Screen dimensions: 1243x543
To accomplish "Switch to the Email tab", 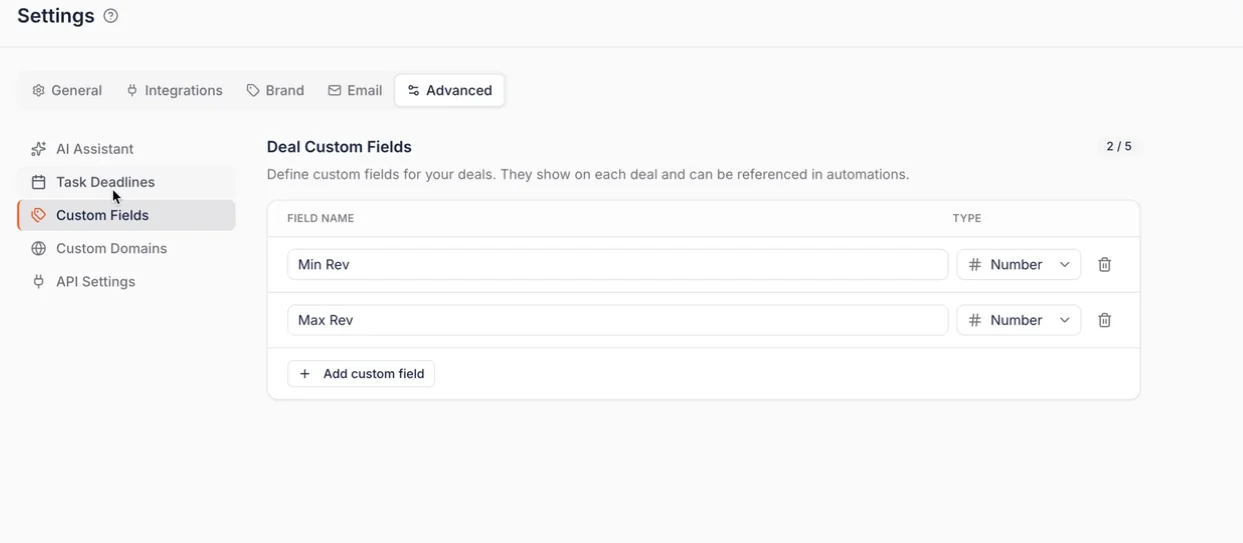I will (x=355, y=90).
